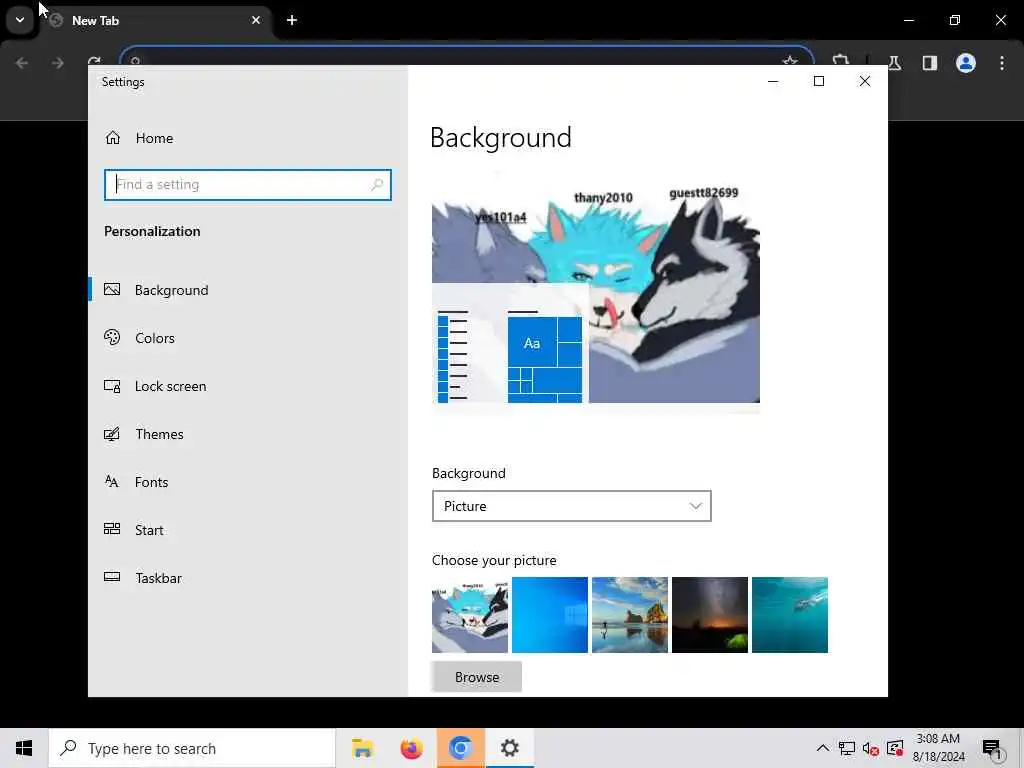The height and width of the screenshot is (768, 1024).
Task: Open the Windows Start menu
Action: tap(24, 748)
